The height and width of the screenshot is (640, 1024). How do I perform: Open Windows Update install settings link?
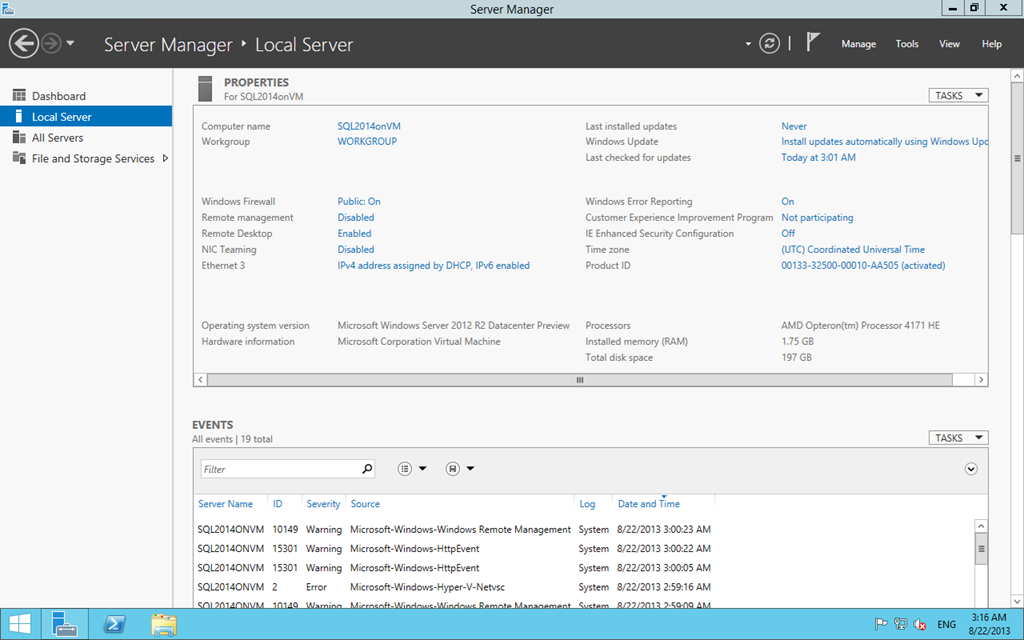(x=884, y=141)
